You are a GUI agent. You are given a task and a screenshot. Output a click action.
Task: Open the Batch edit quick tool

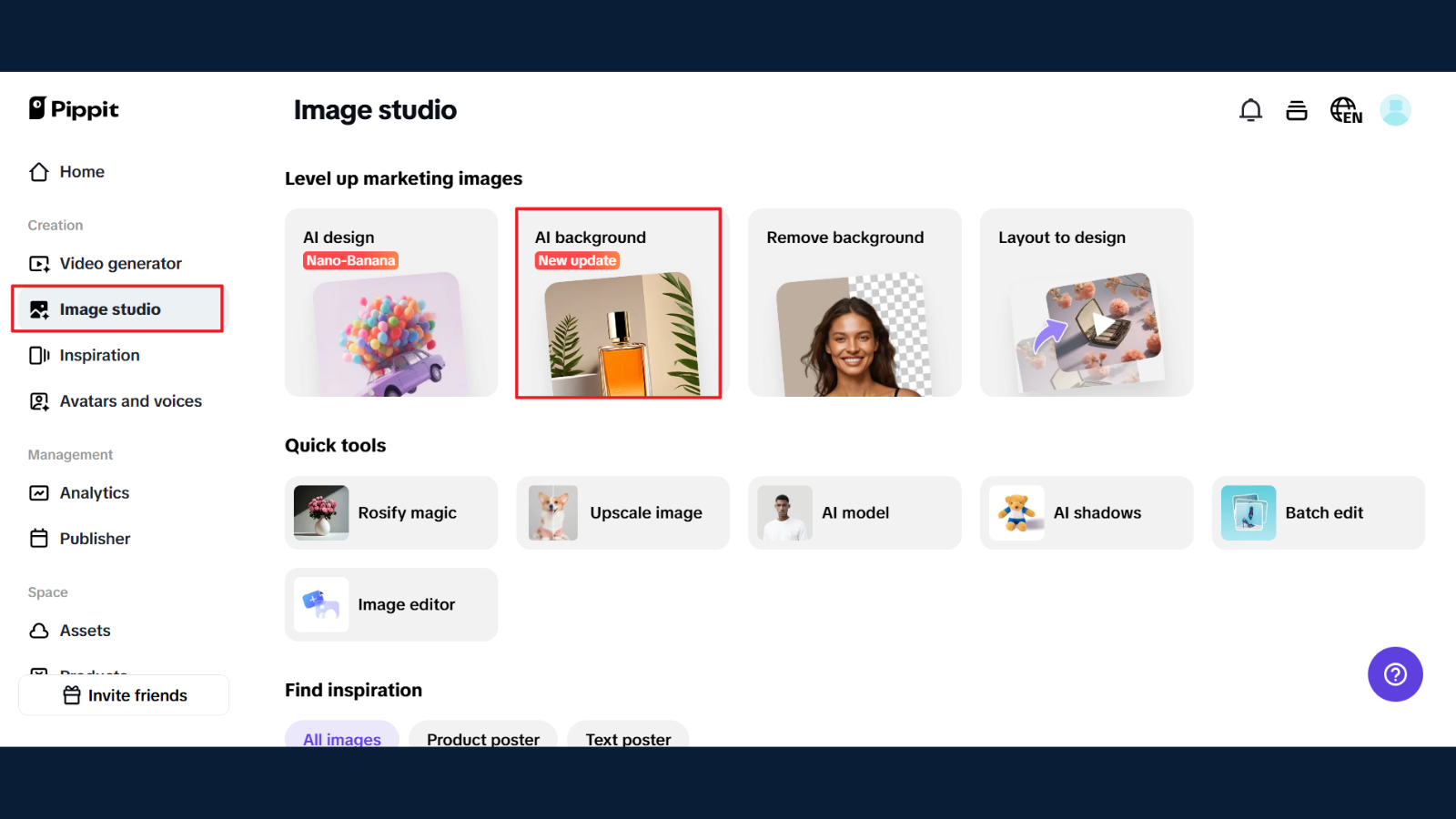coord(1318,513)
